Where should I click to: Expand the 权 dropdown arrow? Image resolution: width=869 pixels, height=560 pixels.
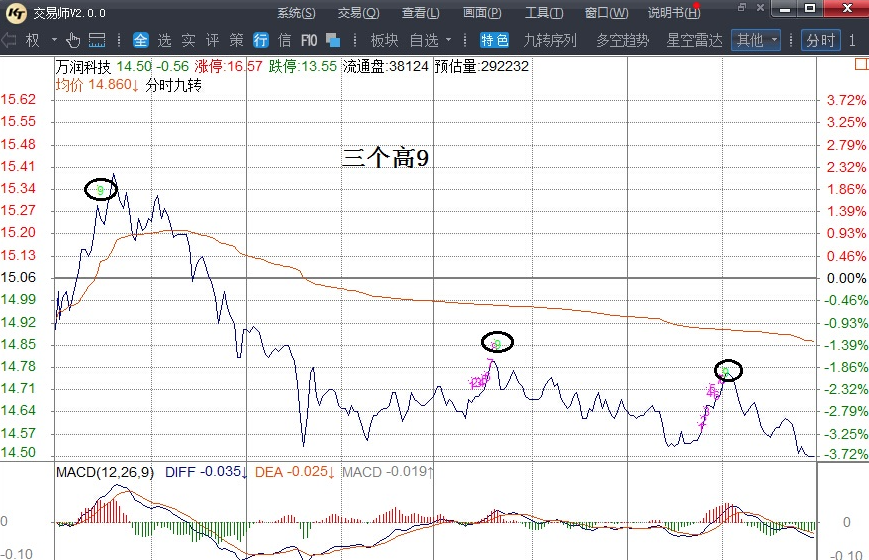[54, 40]
